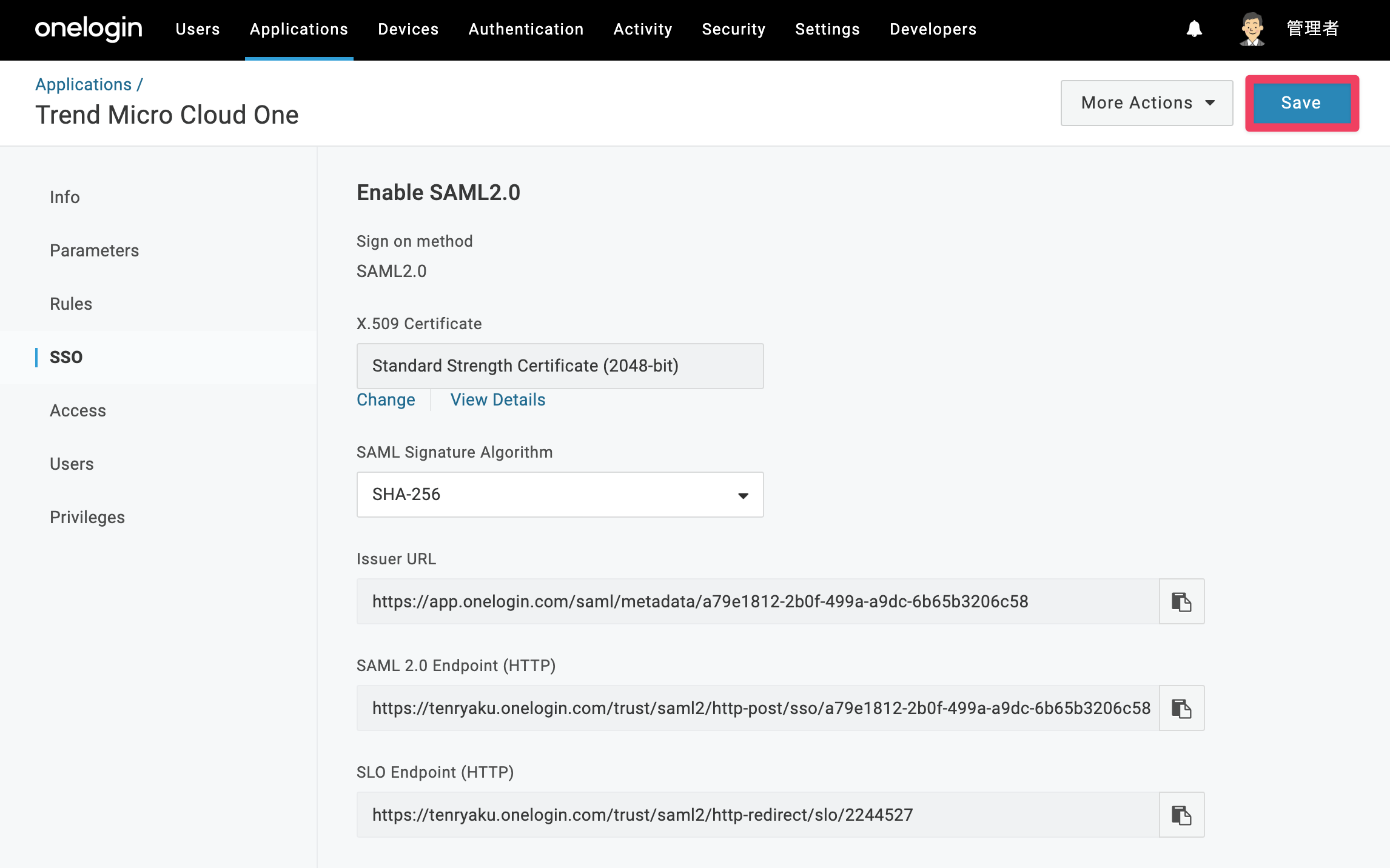This screenshot has width=1390, height=868.
Task: Switch to the Parameters tab
Action: click(x=94, y=250)
